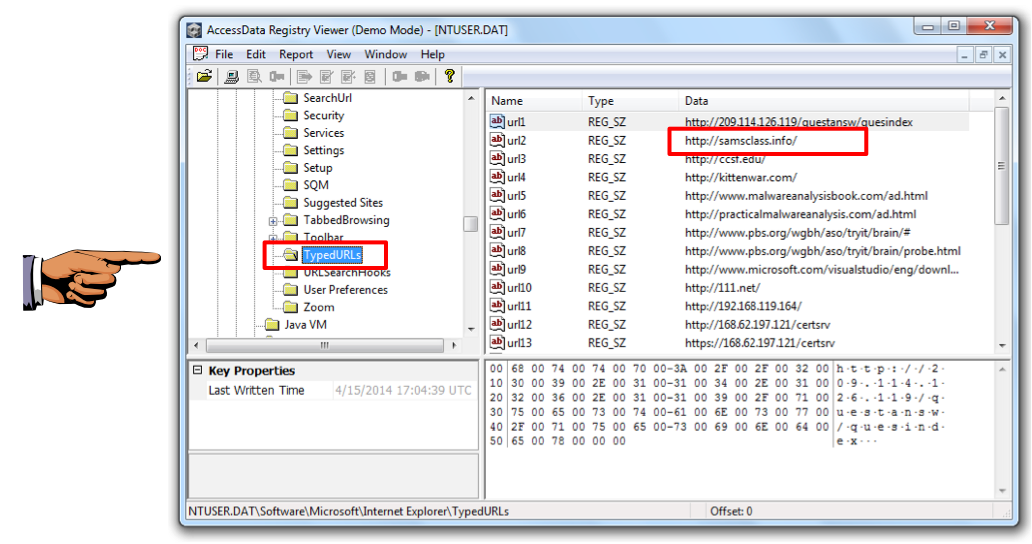The height and width of the screenshot is (544, 1032).
Task: Click the ab string icon for url13
Action: [x=497, y=343]
